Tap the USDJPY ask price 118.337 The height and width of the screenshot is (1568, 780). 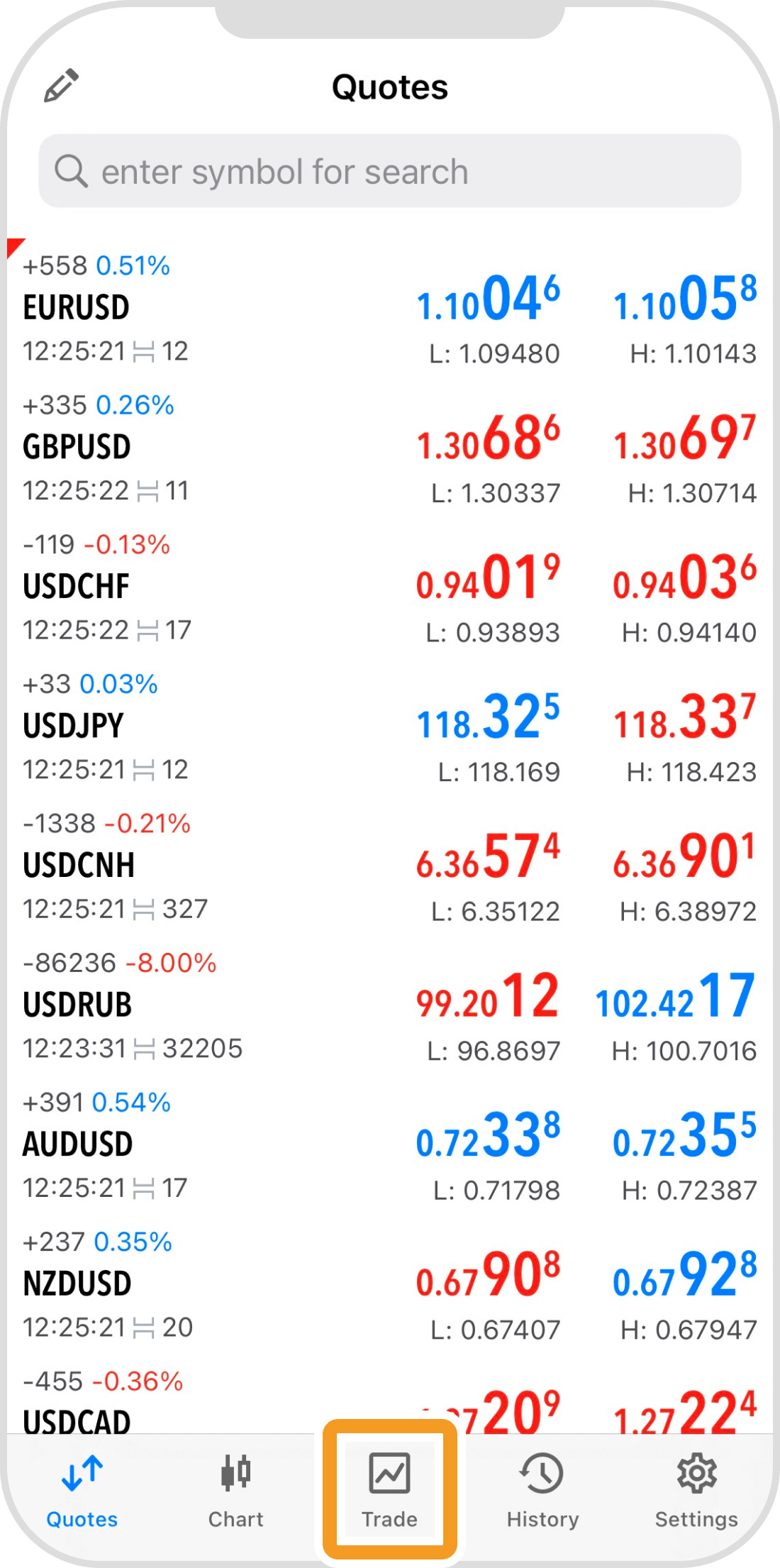(684, 717)
